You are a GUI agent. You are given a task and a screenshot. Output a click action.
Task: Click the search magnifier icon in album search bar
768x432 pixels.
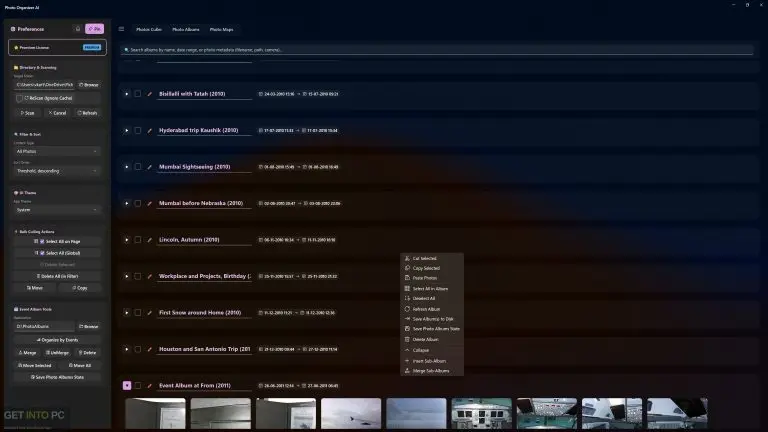point(126,50)
